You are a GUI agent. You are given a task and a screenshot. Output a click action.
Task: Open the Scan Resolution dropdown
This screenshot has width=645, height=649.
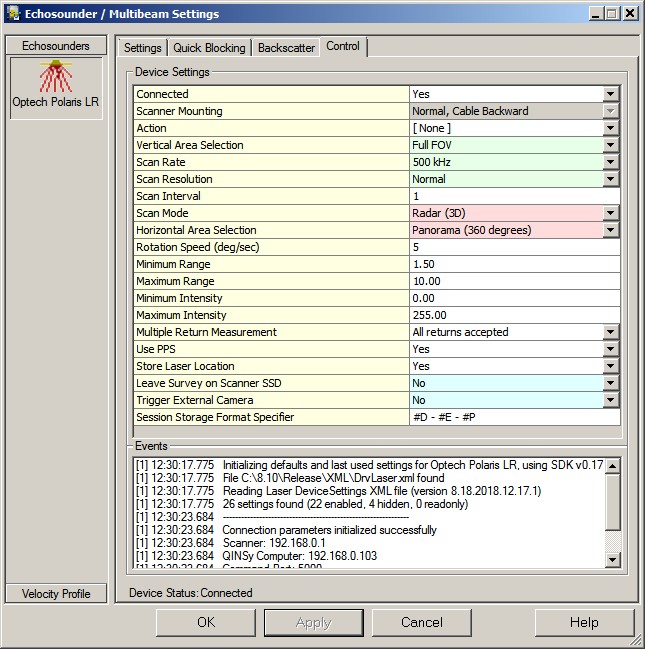610,179
